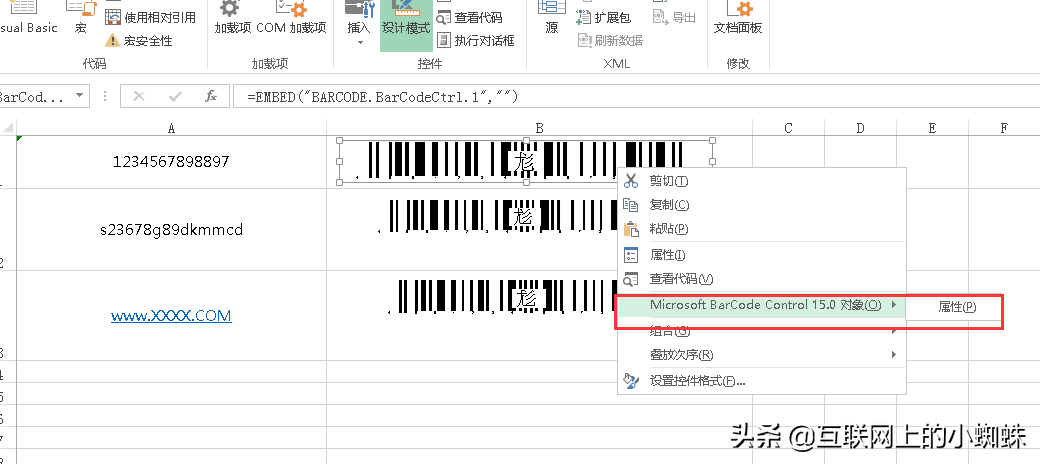This screenshot has height=464, width=1040.
Task: Select the third-row barcode image
Action: click(x=501, y=296)
